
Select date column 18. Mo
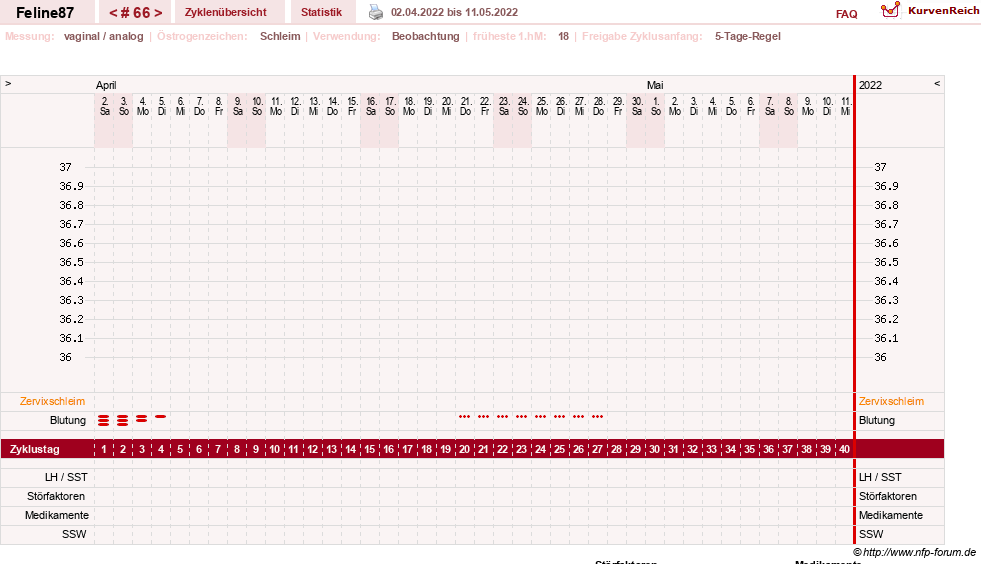coord(409,106)
